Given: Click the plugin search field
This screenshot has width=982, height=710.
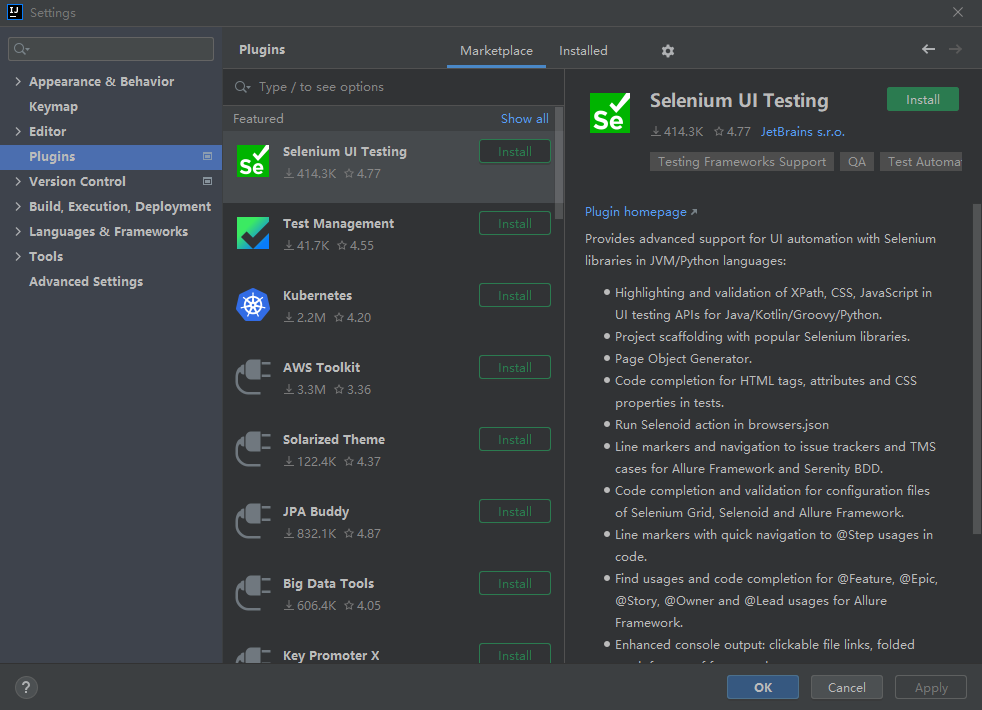Looking at the screenshot, I should click(x=390, y=87).
